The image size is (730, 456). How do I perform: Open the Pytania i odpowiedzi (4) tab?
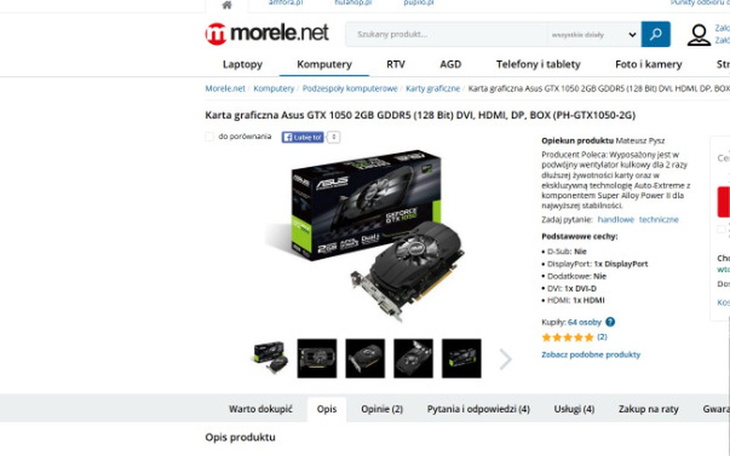click(478, 409)
